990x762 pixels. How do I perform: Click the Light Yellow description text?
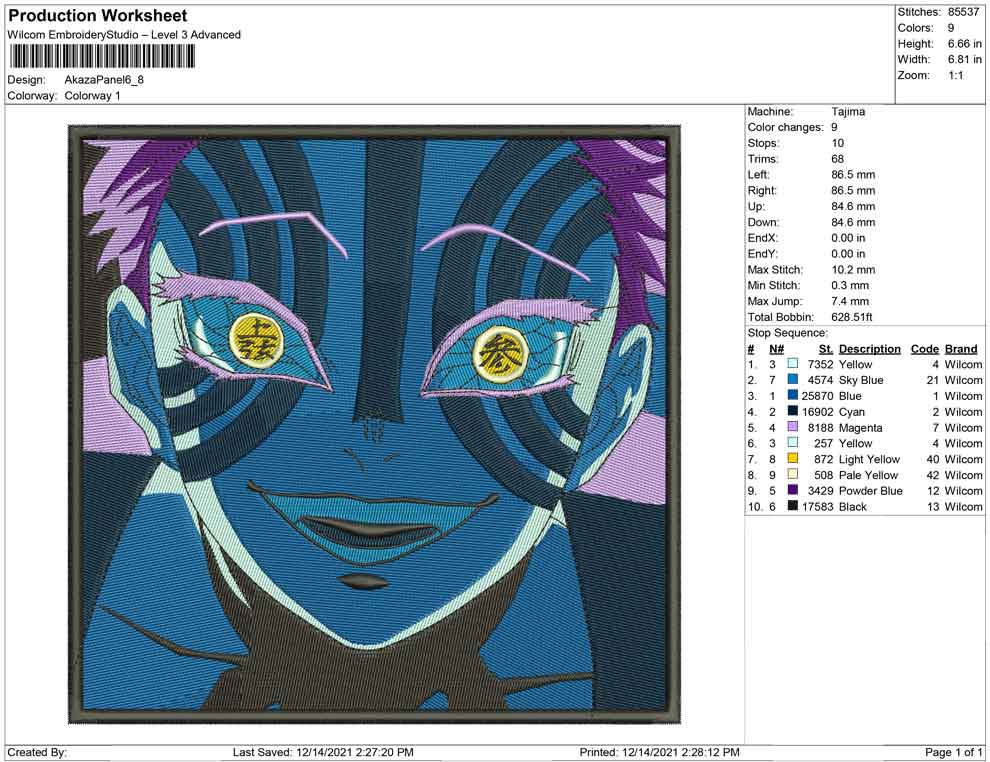[869, 459]
